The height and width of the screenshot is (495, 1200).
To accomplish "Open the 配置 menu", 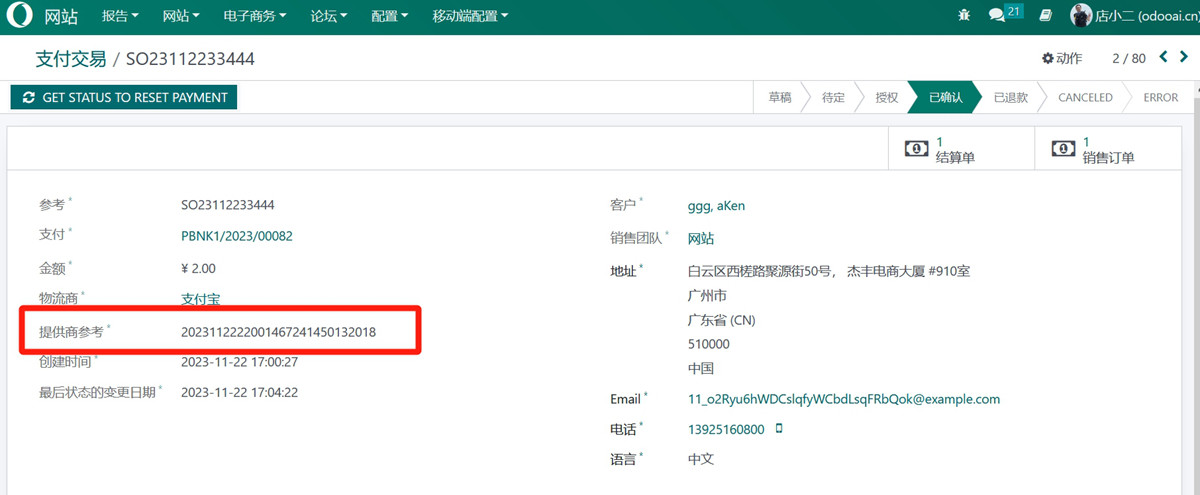I will click(389, 17).
